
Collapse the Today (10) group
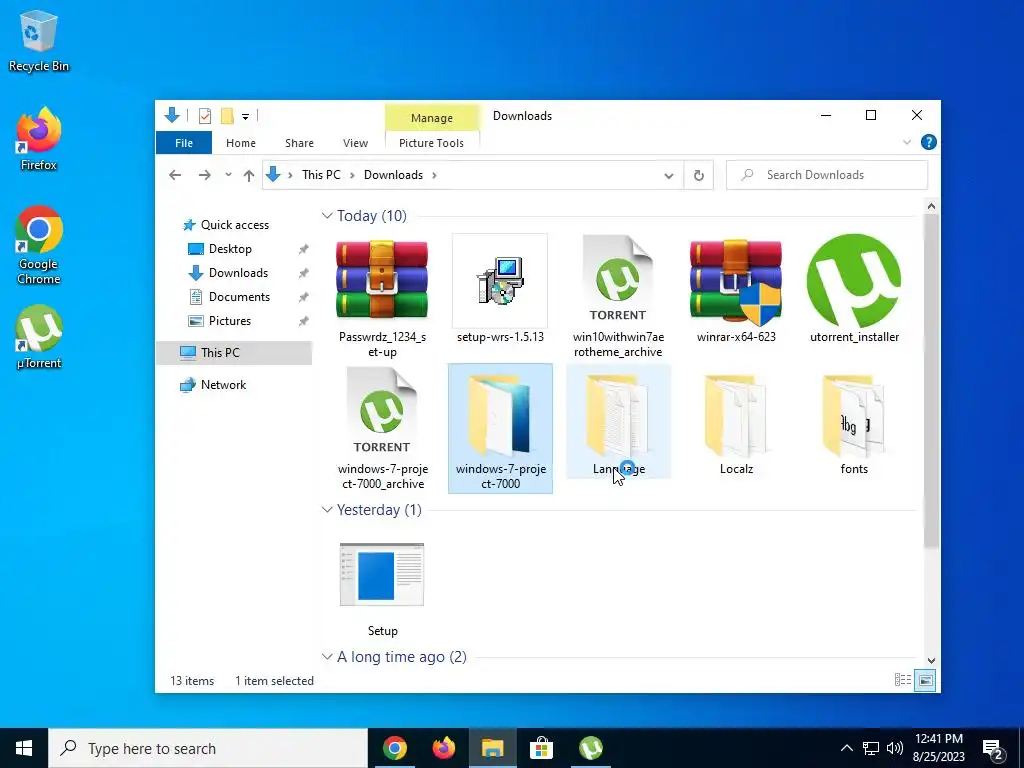pos(327,216)
